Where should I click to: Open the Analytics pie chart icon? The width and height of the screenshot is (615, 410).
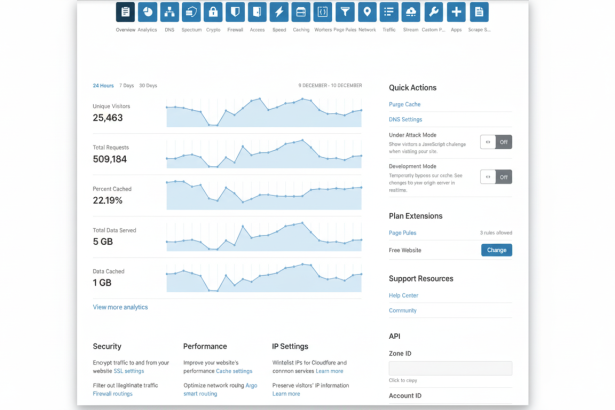147,12
